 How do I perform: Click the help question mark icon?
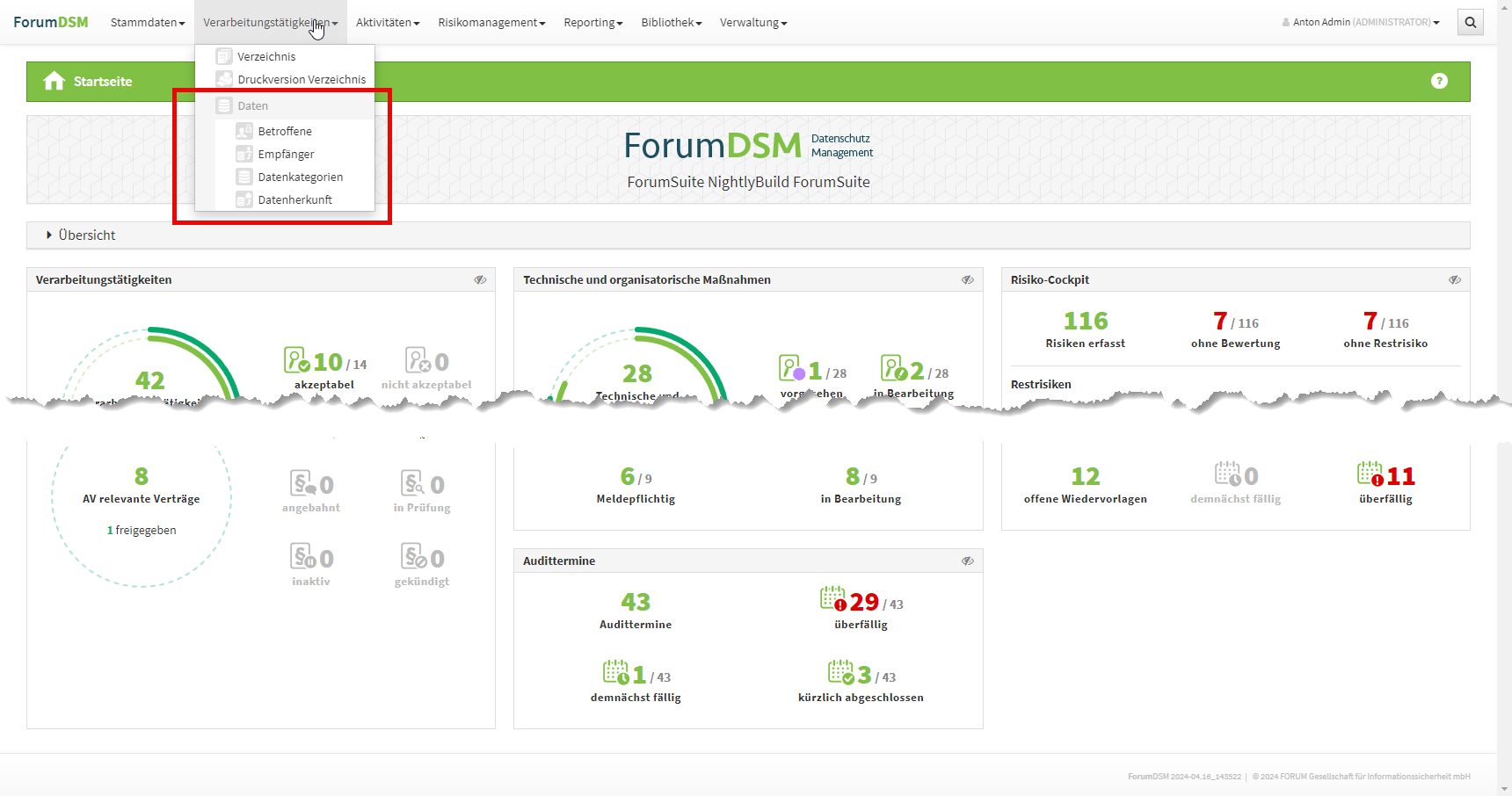[x=1438, y=82]
